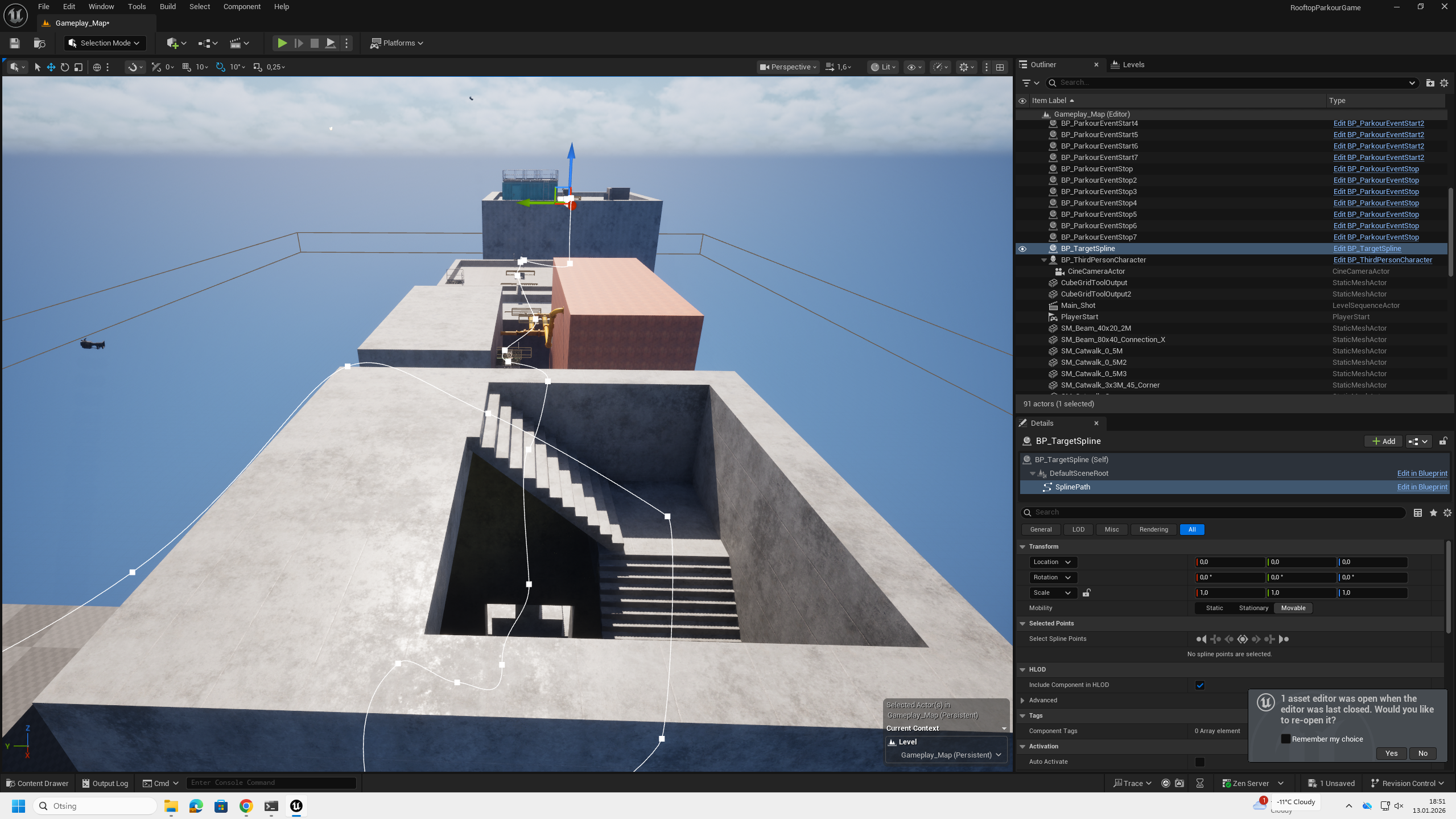Screen dimensions: 1456x819
Task: Collapse the Transform section
Action: click(1022, 546)
